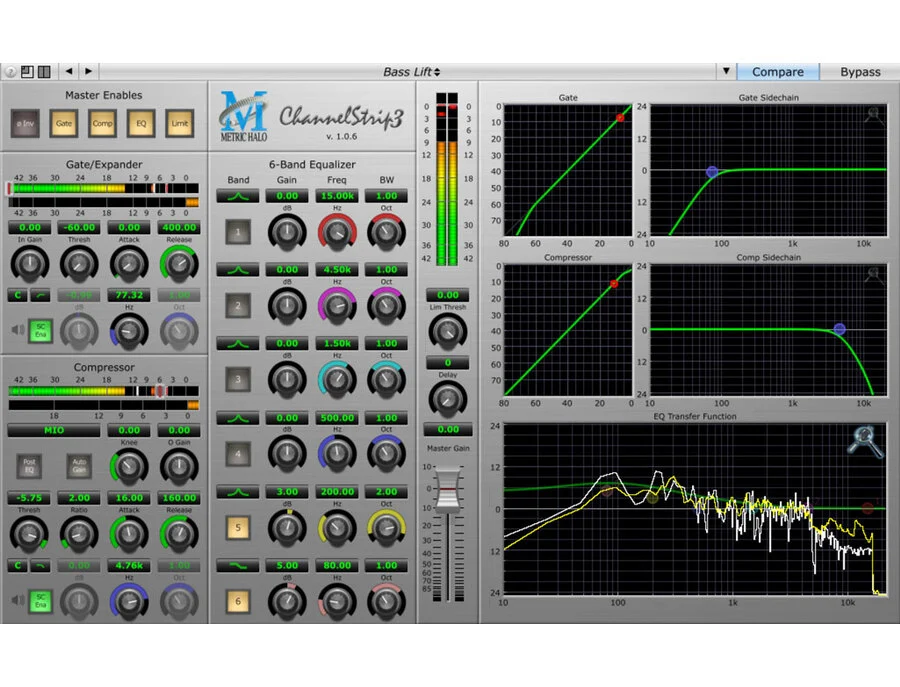Image resolution: width=900 pixels, height=687 pixels.
Task: Click the Compare button
Action: tap(777, 72)
